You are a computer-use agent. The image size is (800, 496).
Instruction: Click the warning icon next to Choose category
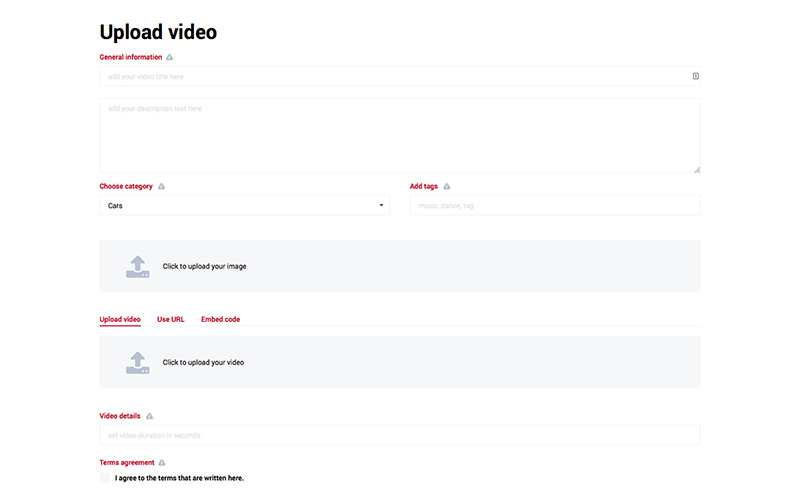(162, 186)
